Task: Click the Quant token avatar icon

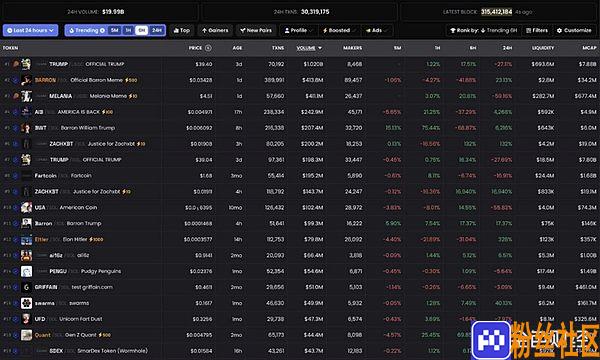Action: (x=26, y=335)
